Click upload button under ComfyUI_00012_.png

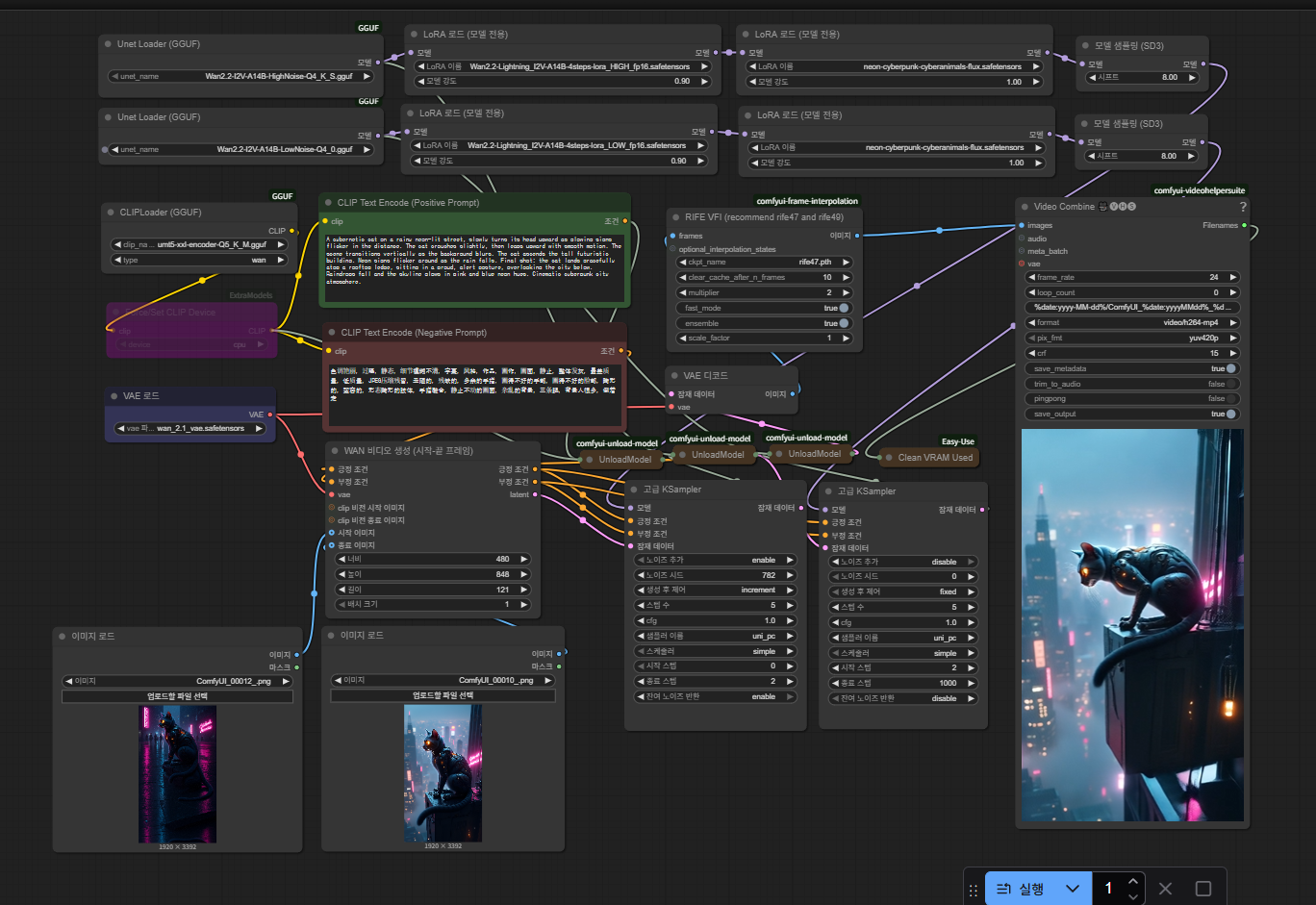(x=177, y=696)
